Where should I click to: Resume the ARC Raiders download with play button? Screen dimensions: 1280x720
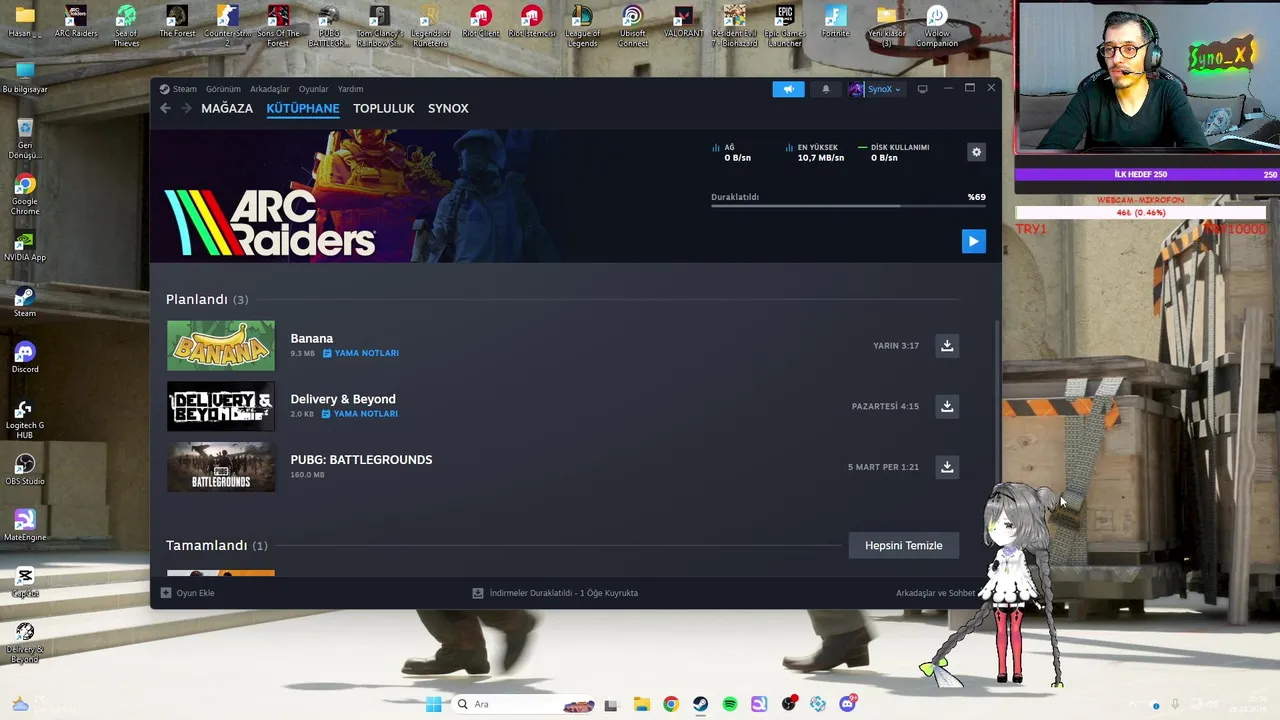973,241
